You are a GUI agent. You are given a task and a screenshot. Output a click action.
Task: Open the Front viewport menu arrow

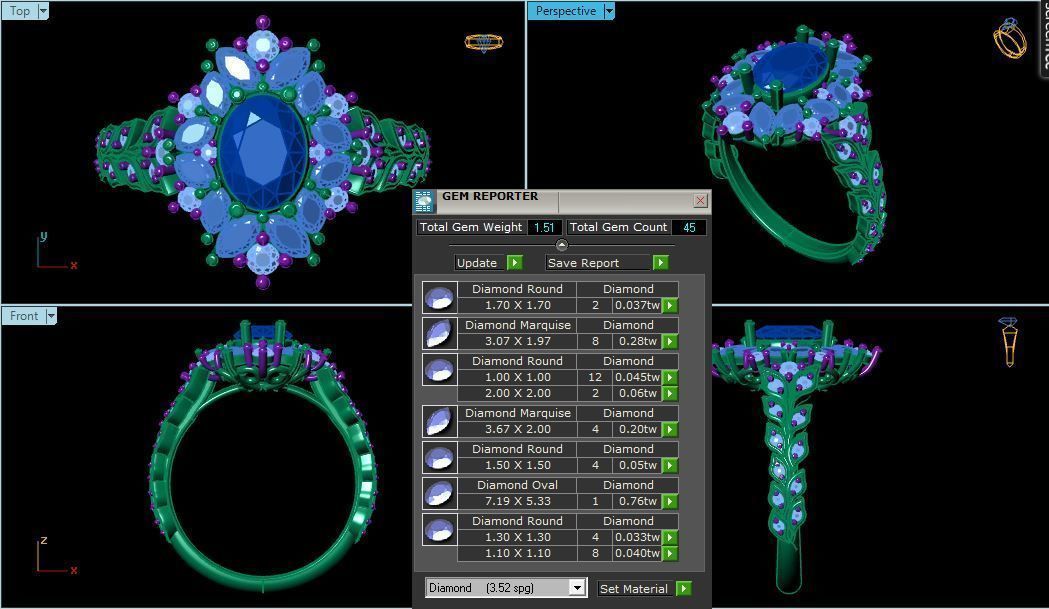point(51,316)
